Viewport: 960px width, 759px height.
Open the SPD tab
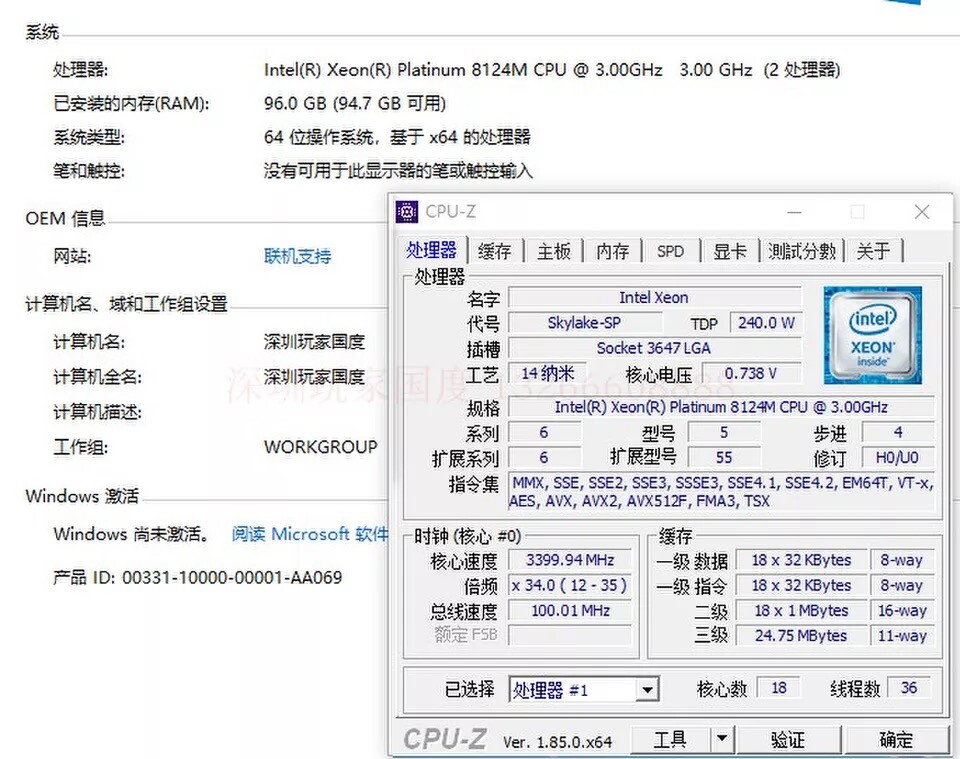tap(670, 252)
